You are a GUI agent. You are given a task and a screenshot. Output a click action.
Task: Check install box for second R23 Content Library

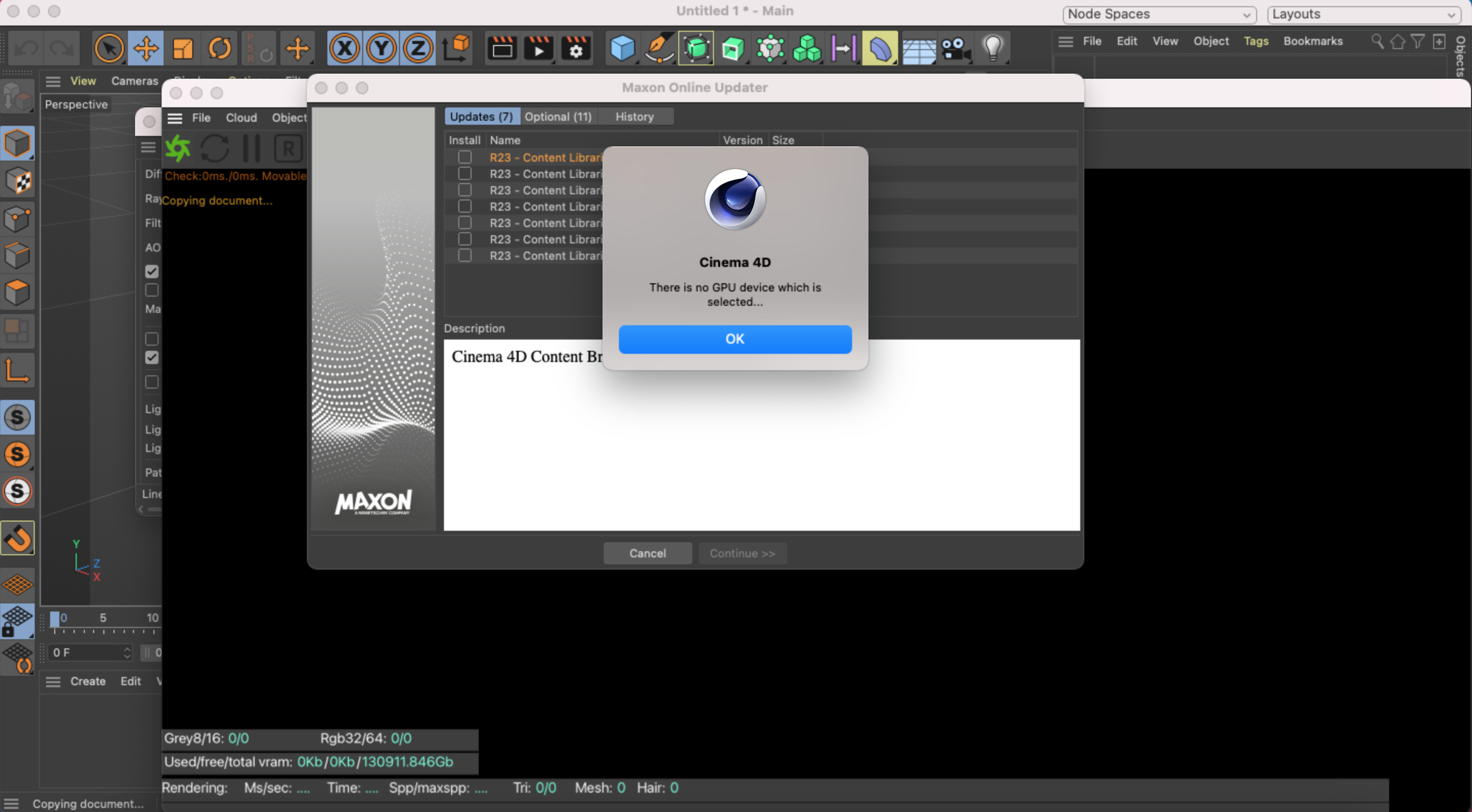[464, 174]
